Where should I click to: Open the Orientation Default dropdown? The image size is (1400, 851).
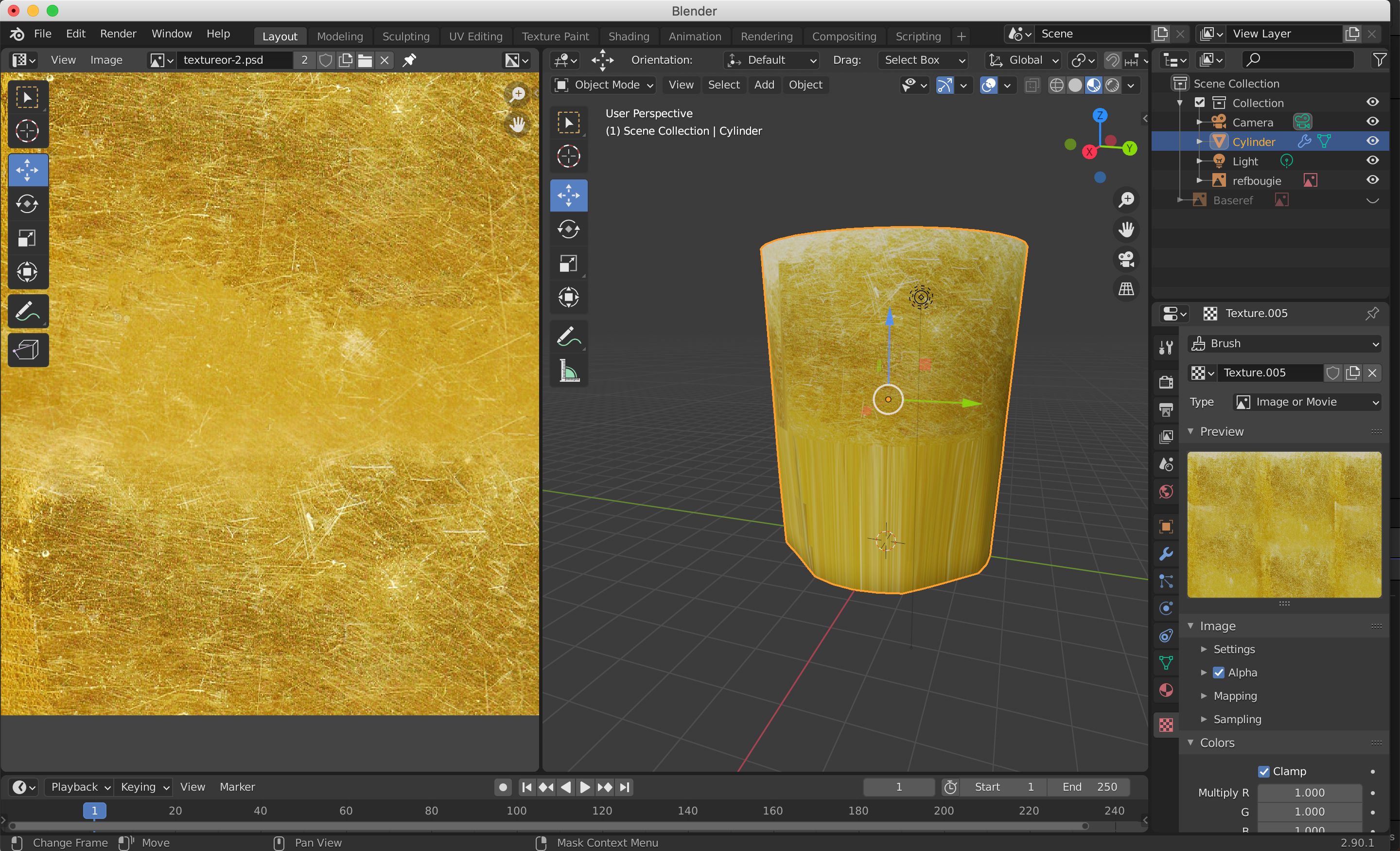pyautogui.click(x=771, y=60)
